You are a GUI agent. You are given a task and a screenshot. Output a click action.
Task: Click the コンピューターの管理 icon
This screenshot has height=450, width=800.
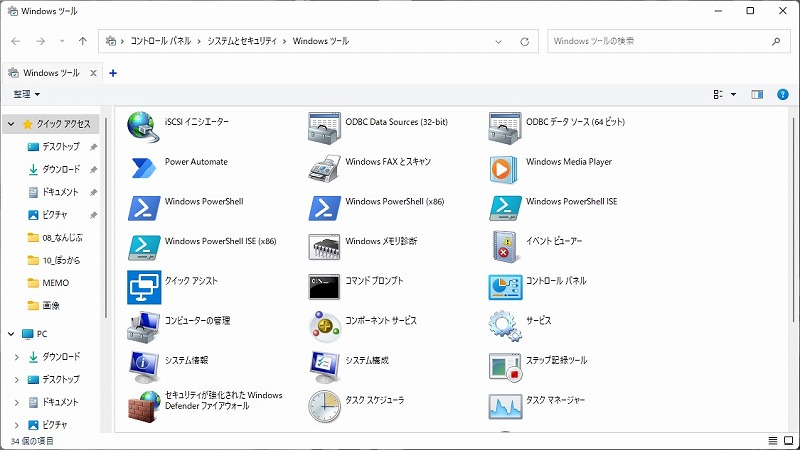click(143, 327)
